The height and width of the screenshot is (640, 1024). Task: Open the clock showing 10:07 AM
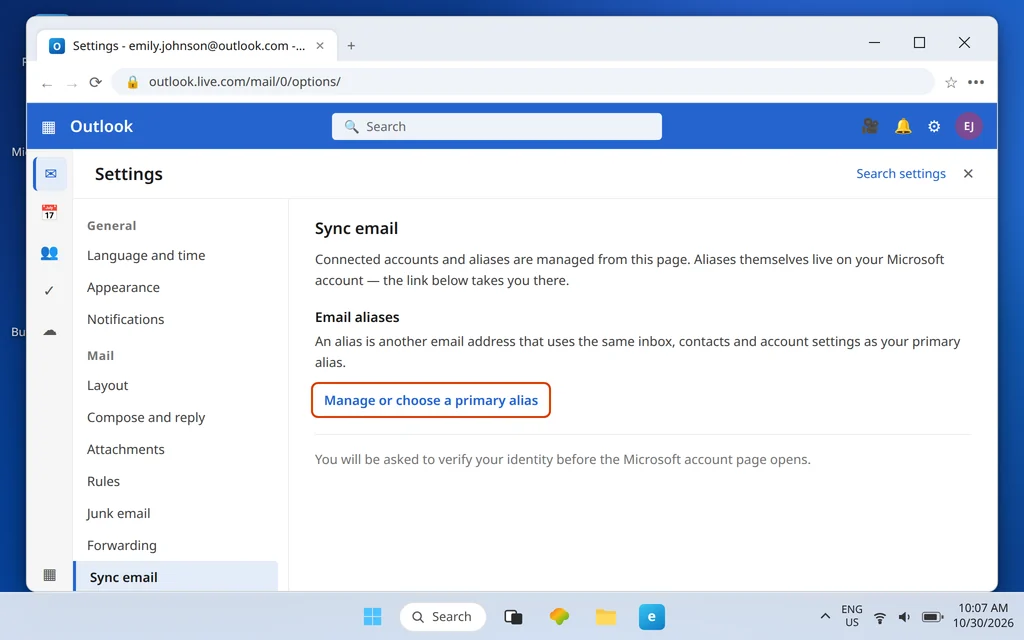coord(983,615)
